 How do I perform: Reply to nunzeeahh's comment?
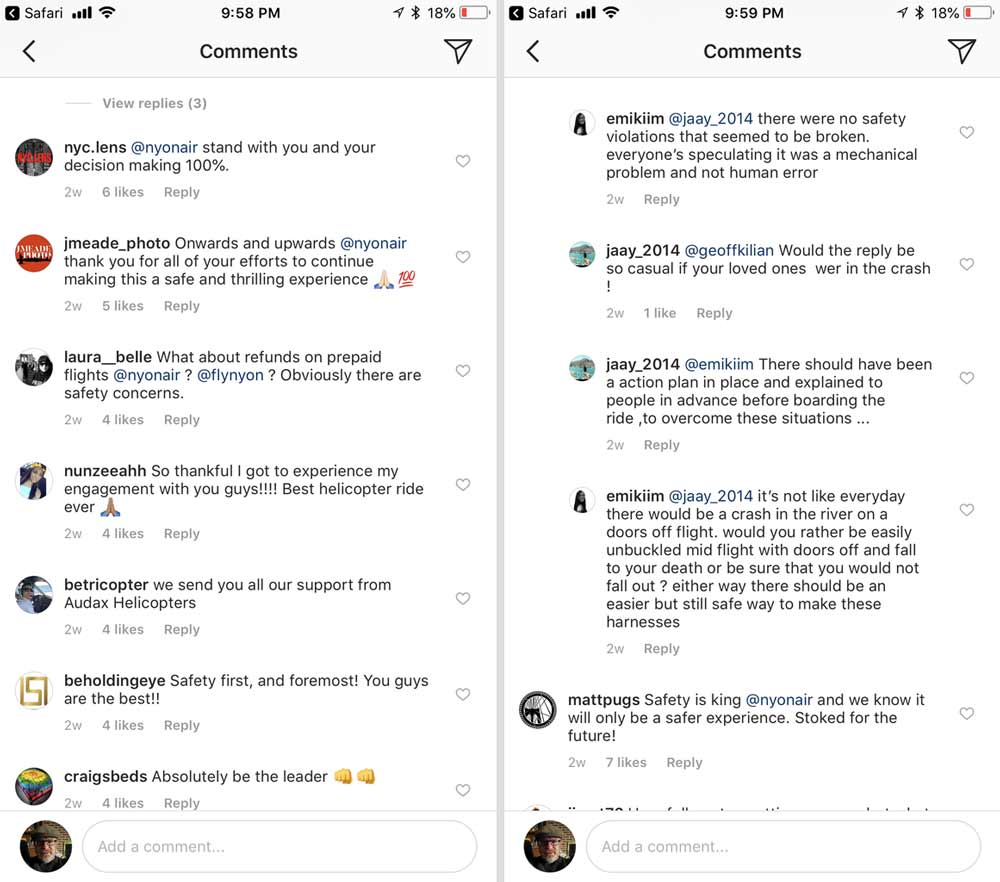coord(181,534)
